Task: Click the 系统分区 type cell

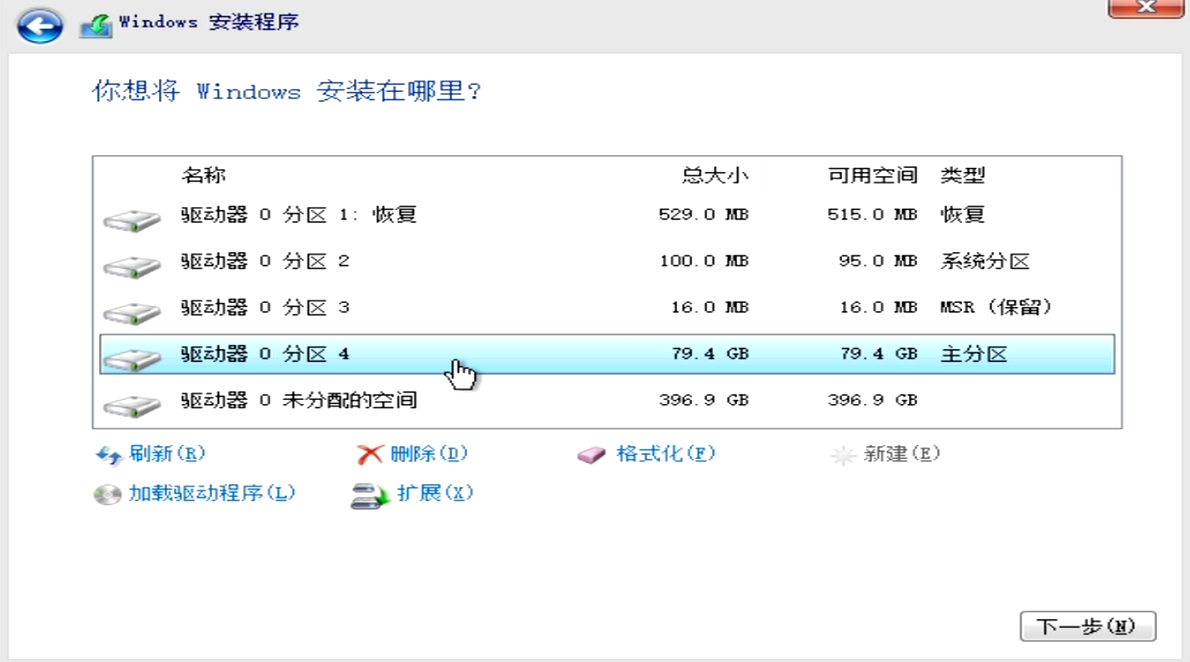Action: click(985, 261)
